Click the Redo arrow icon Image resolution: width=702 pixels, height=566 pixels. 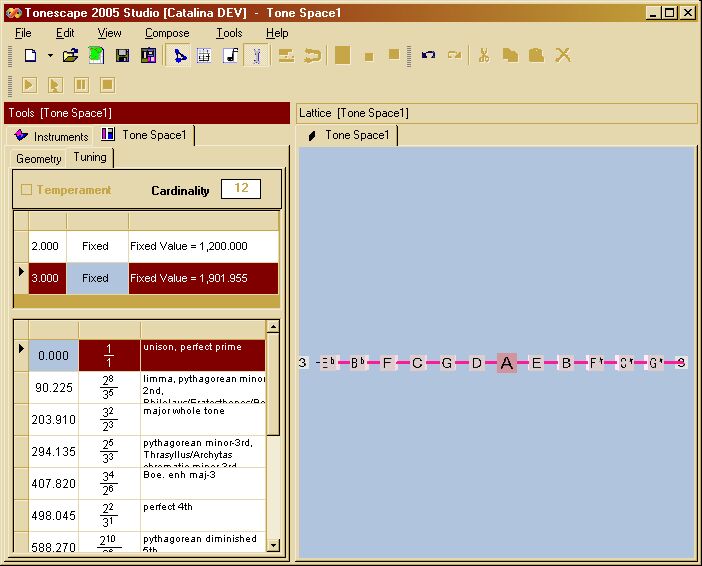pyautogui.click(x=454, y=56)
